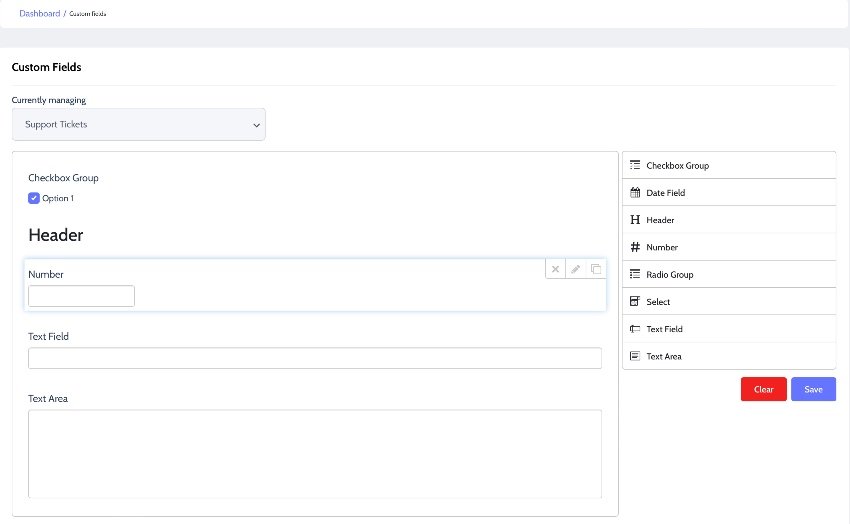This screenshot has height=524, width=850.
Task: Select the large Header element in form
Action: 56,235
